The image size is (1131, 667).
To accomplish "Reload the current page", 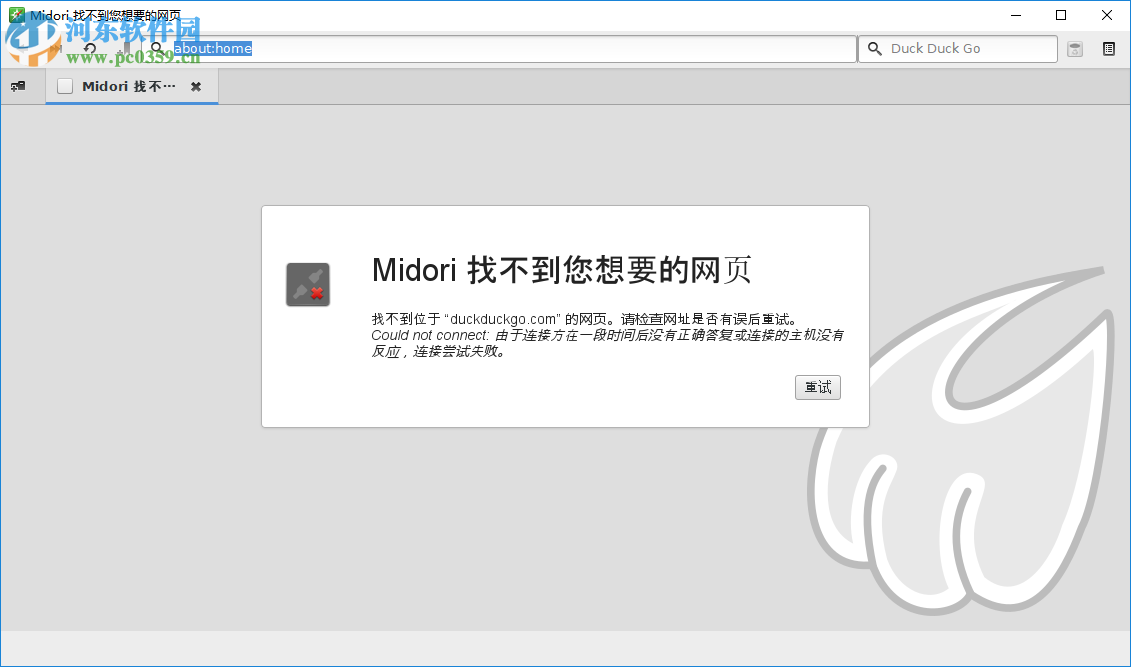I will (90, 48).
